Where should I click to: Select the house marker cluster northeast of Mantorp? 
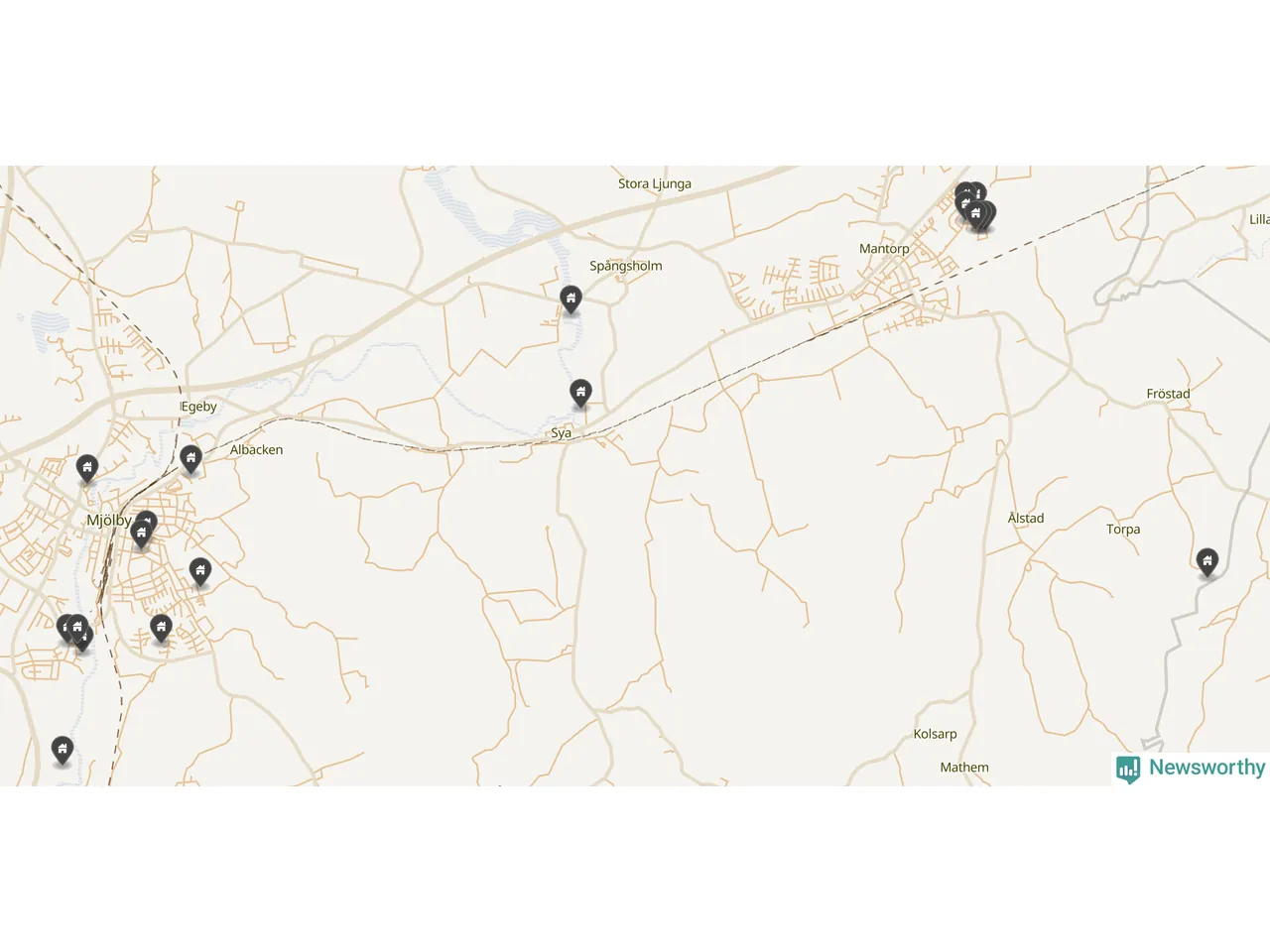[974, 208]
